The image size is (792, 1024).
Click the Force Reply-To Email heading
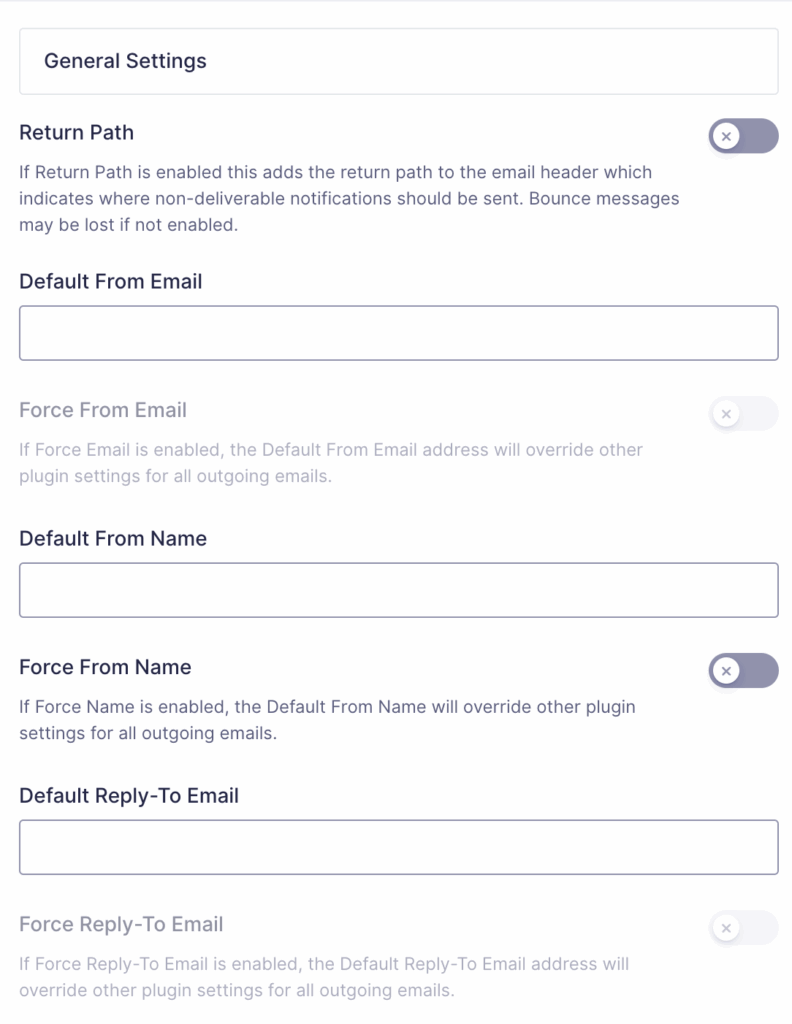(x=121, y=925)
